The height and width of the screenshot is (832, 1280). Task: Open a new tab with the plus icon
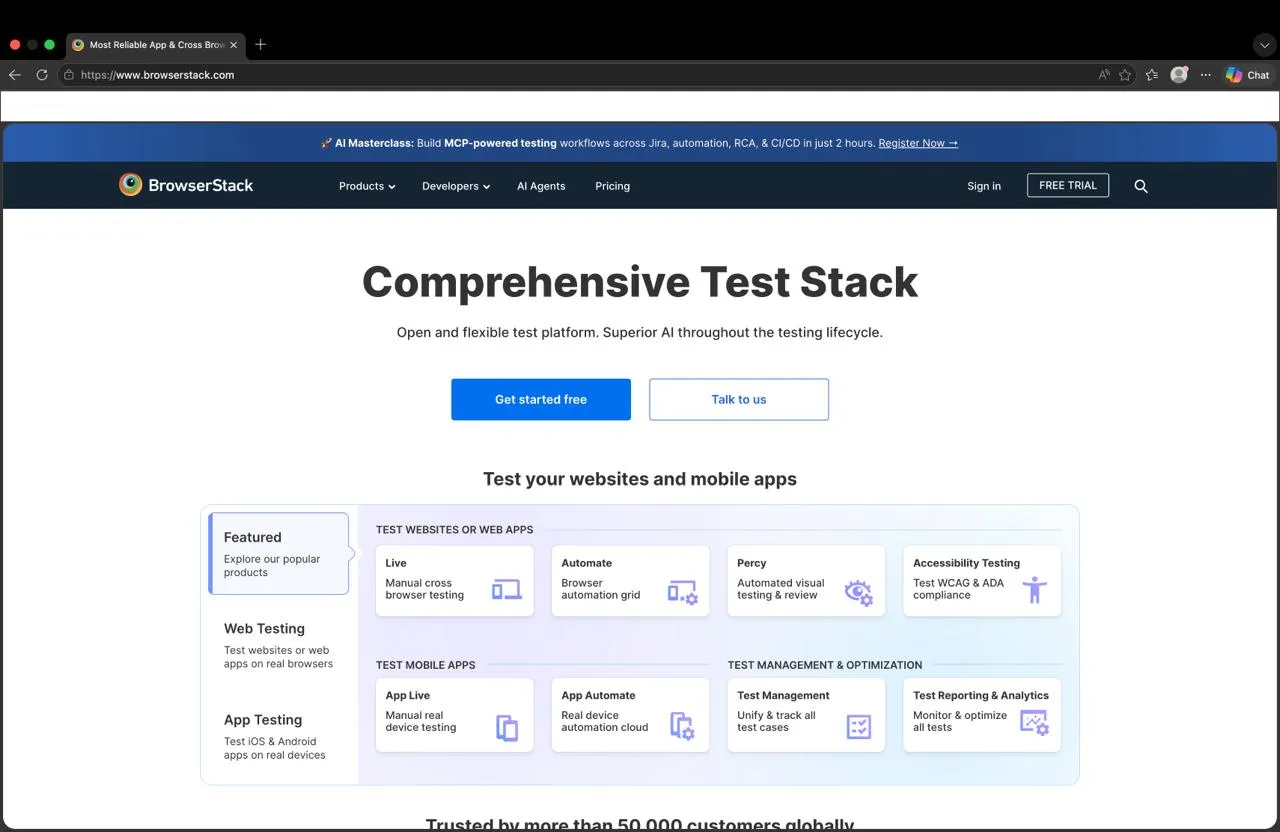(261, 44)
